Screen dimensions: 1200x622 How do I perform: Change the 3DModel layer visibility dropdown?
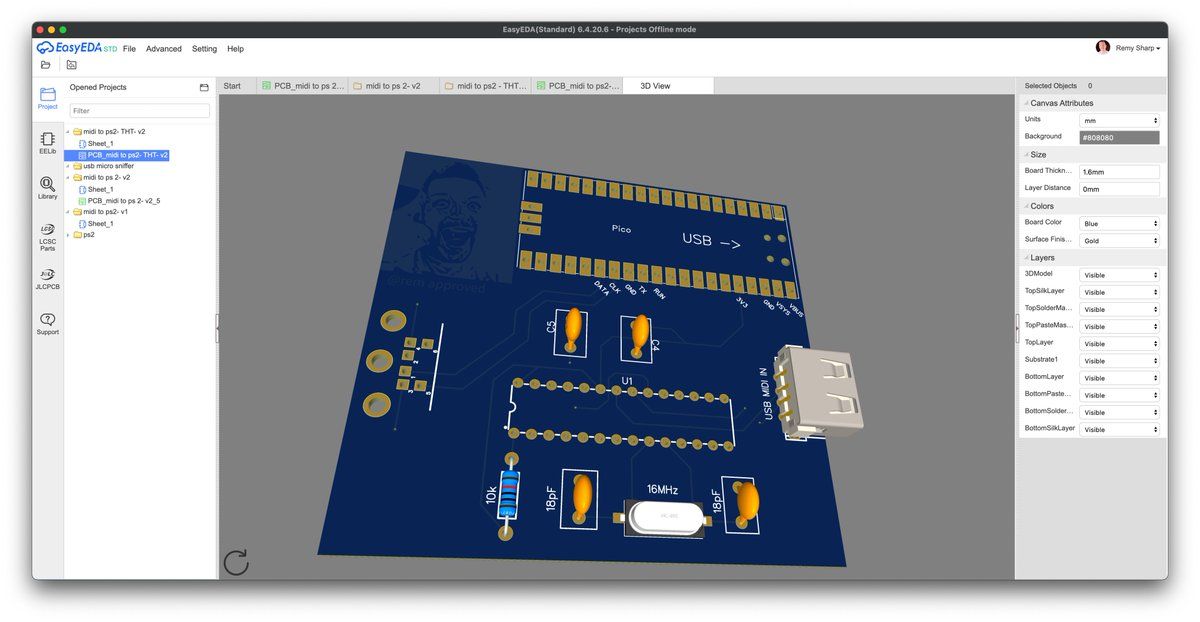click(x=1119, y=275)
